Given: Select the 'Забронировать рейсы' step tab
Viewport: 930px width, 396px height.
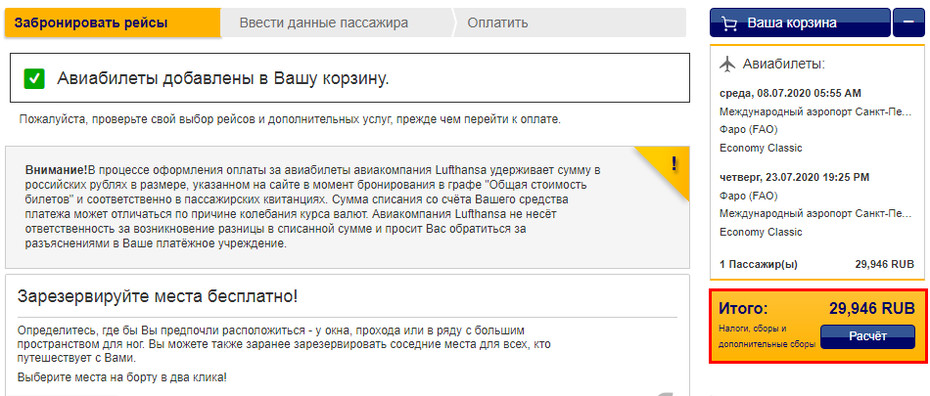Looking at the screenshot, I should [112, 23].
